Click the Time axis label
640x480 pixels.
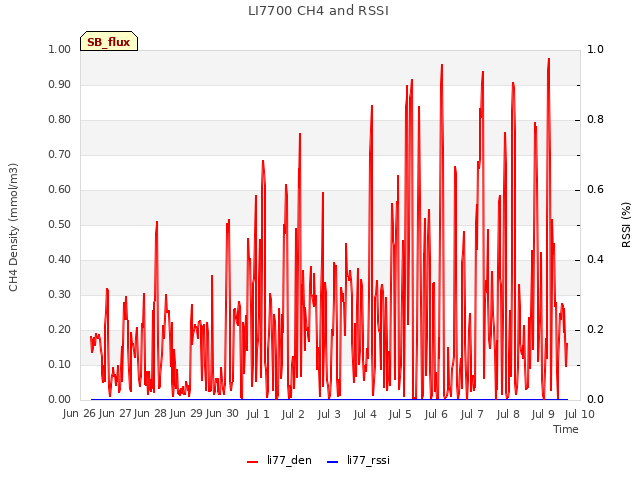coord(566,429)
